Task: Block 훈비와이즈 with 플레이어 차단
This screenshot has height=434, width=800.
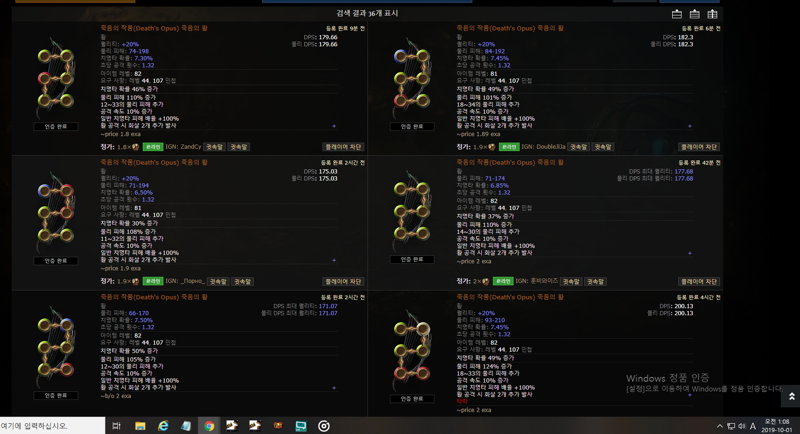Action: pos(699,282)
